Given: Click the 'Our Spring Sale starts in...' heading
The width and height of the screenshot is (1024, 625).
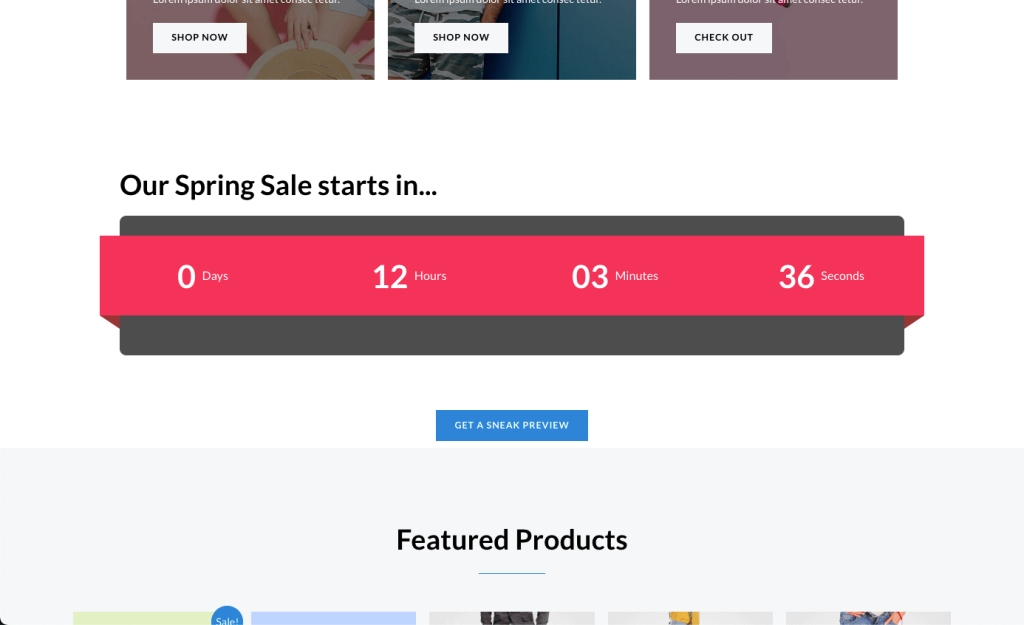Looking at the screenshot, I should tap(278, 185).
